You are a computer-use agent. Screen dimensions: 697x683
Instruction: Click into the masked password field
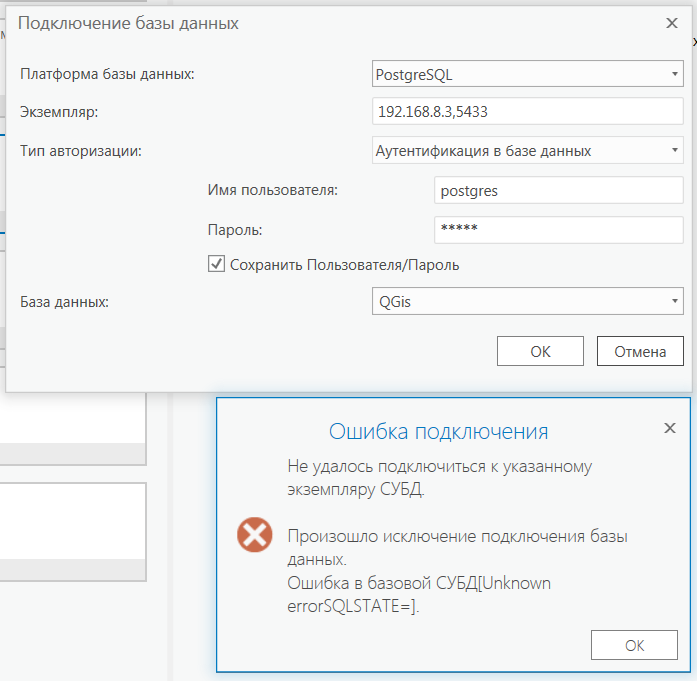click(558, 229)
